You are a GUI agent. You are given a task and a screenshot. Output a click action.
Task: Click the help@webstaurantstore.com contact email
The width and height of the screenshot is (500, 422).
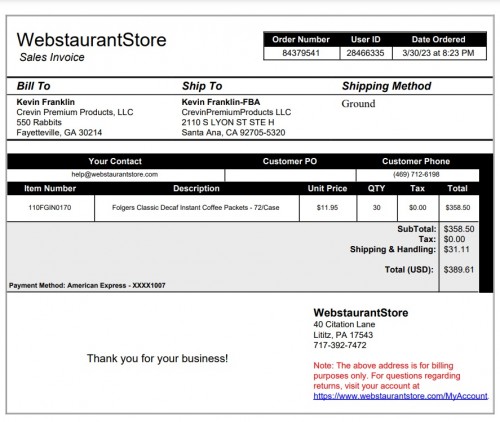pyautogui.click(x=115, y=174)
